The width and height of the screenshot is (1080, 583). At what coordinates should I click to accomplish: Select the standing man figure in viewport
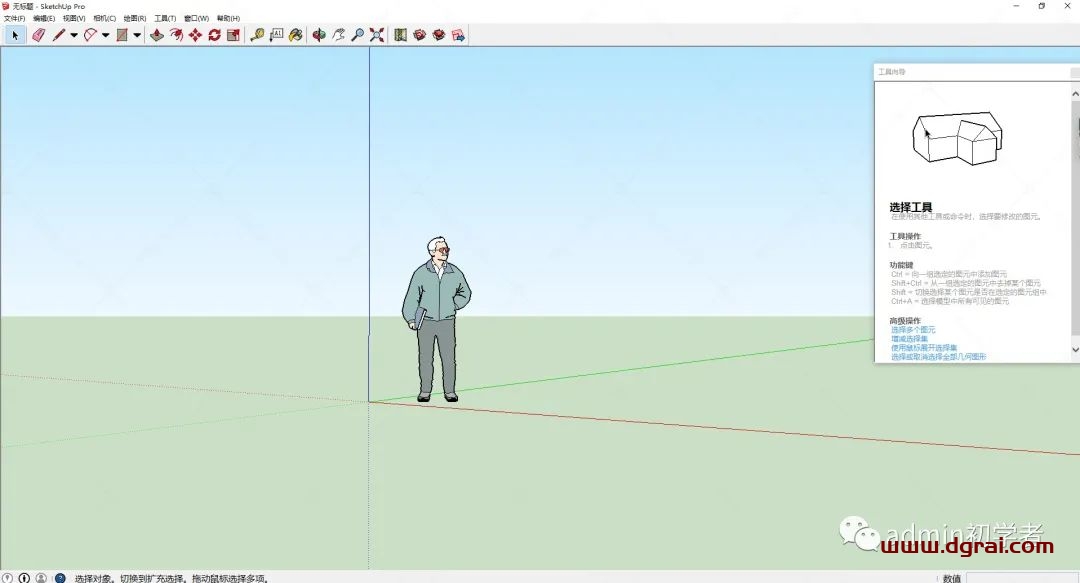(436, 319)
